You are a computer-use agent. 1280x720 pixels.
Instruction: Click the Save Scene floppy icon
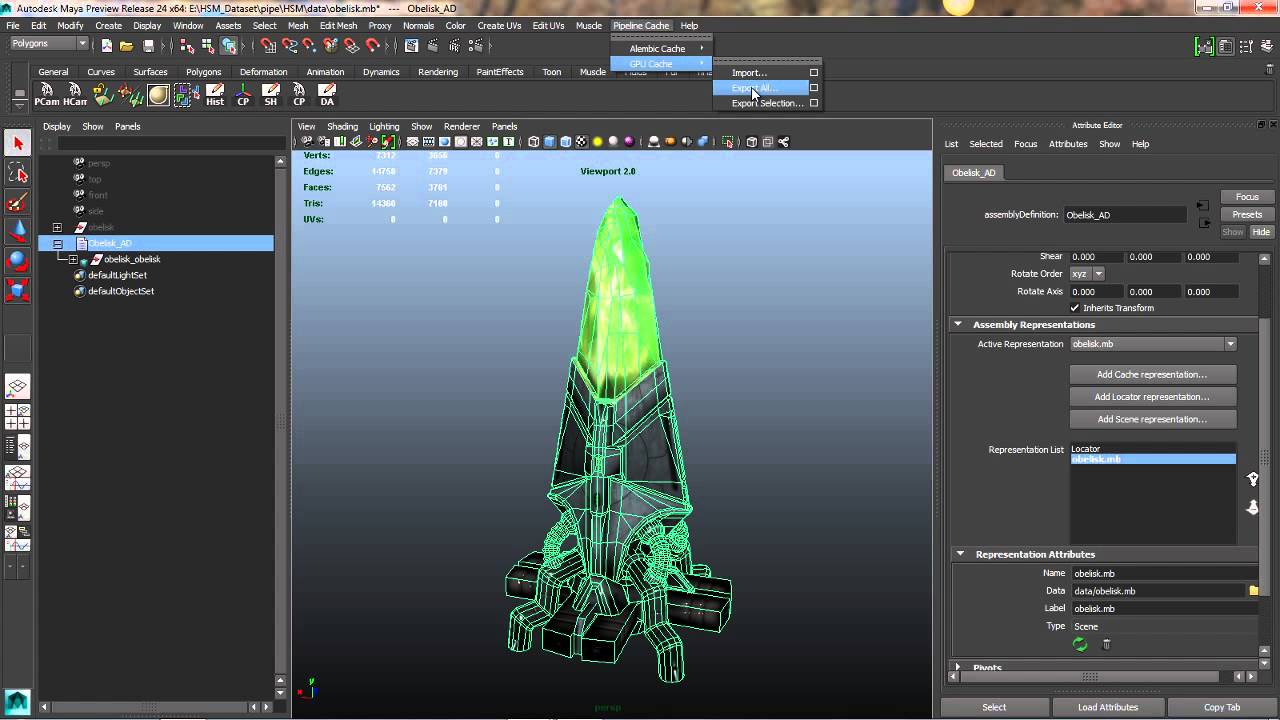pyautogui.click(x=148, y=45)
